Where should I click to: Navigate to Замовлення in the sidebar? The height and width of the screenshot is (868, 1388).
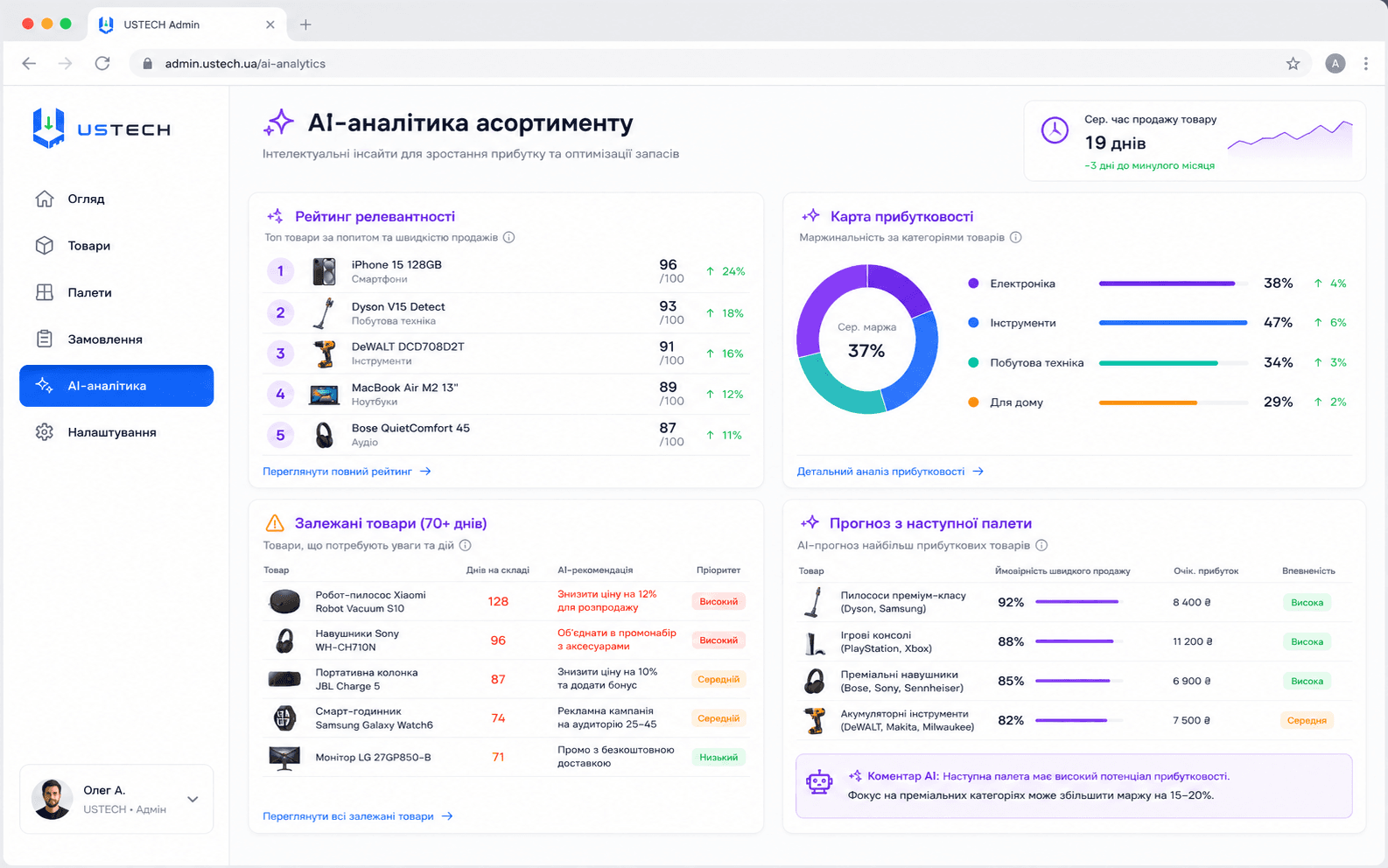click(116, 339)
